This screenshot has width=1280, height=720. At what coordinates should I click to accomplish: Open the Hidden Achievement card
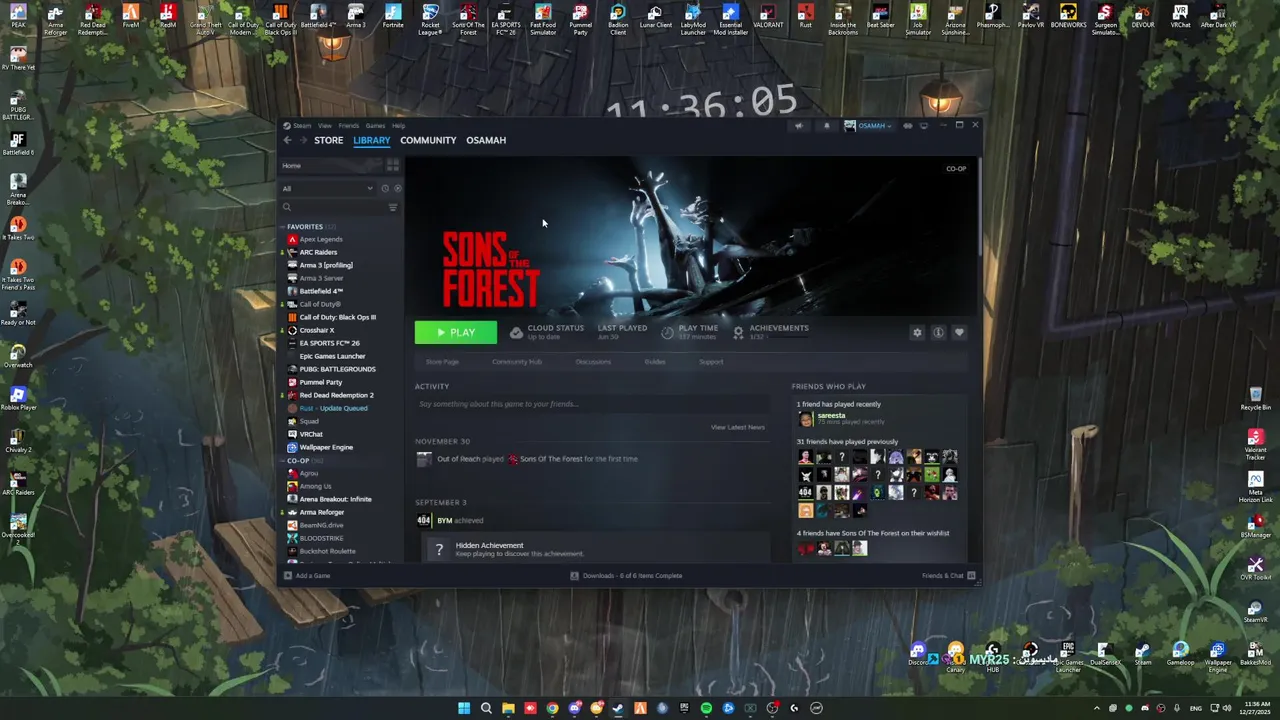coord(596,549)
